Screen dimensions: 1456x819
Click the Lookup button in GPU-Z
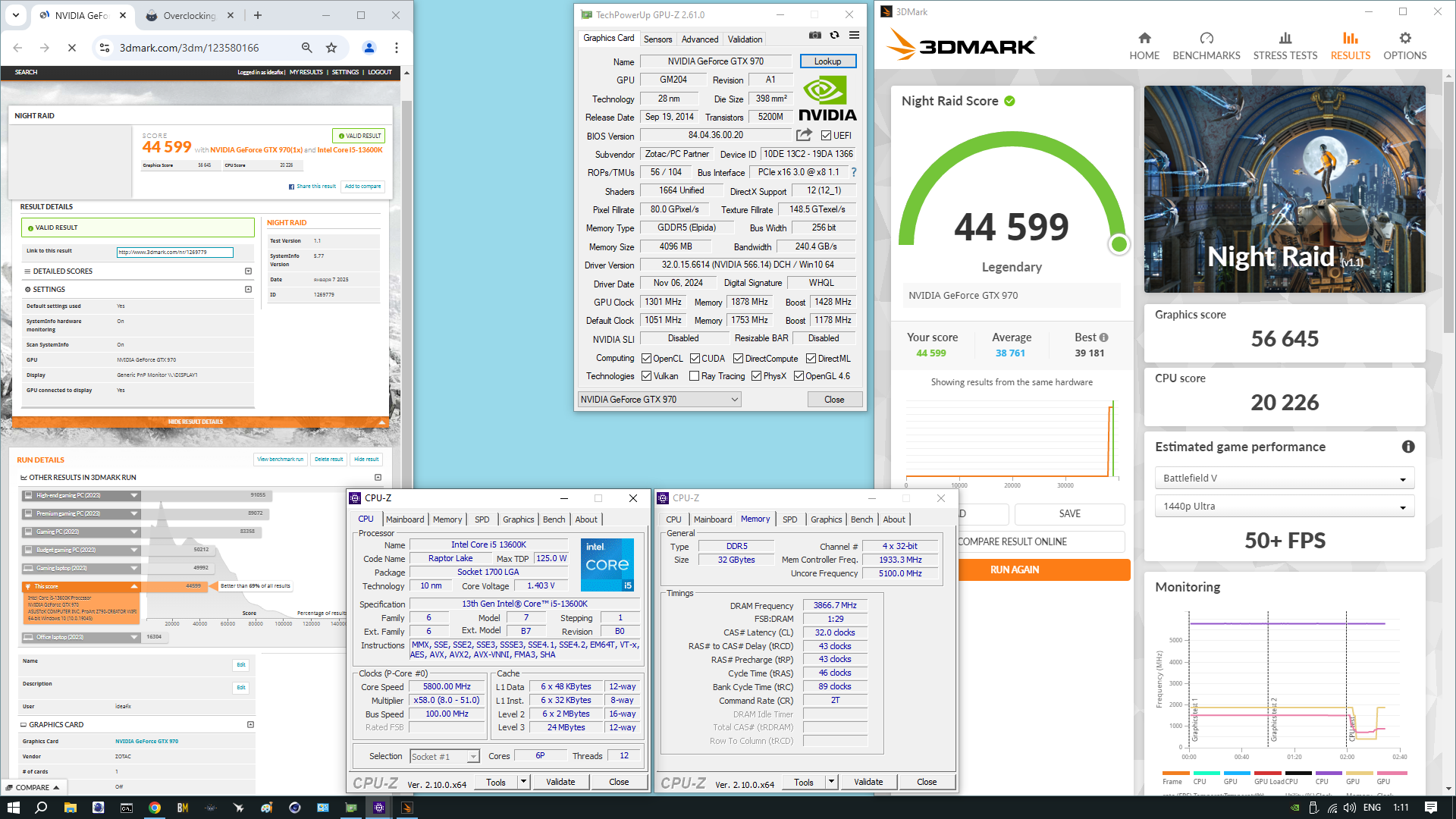coord(827,61)
